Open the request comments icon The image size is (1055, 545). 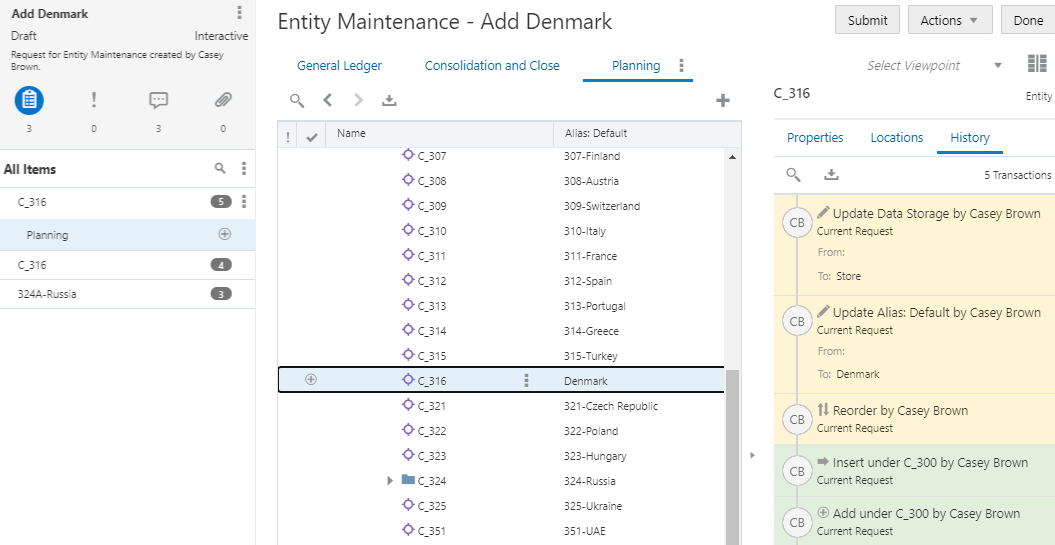click(158, 100)
